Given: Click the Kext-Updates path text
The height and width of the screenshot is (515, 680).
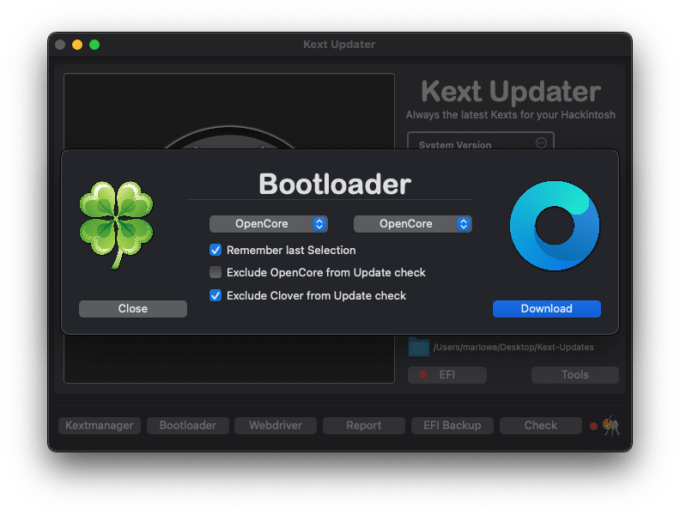Looking at the screenshot, I should click(513, 347).
